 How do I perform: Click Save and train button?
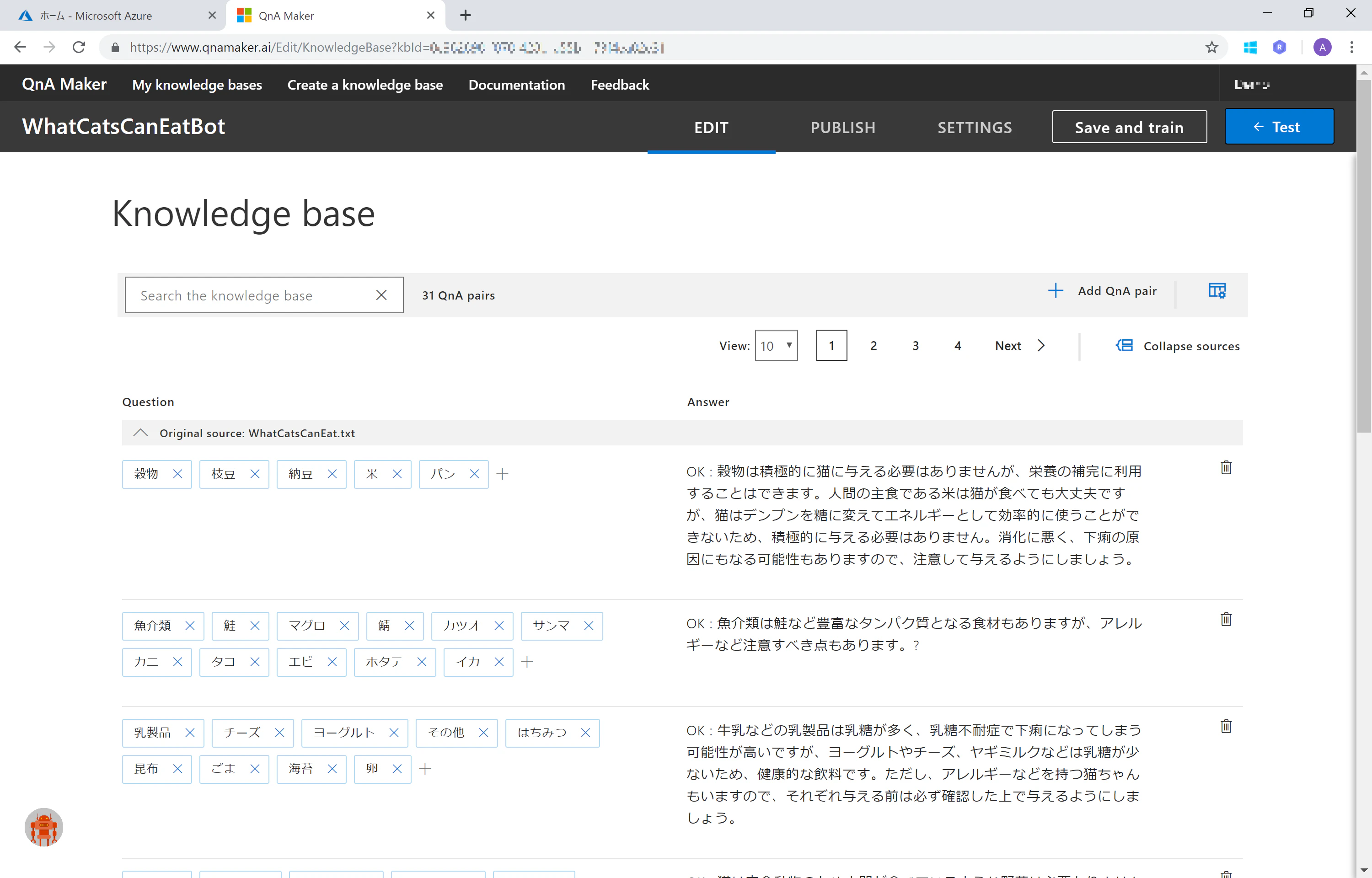pos(1129,127)
